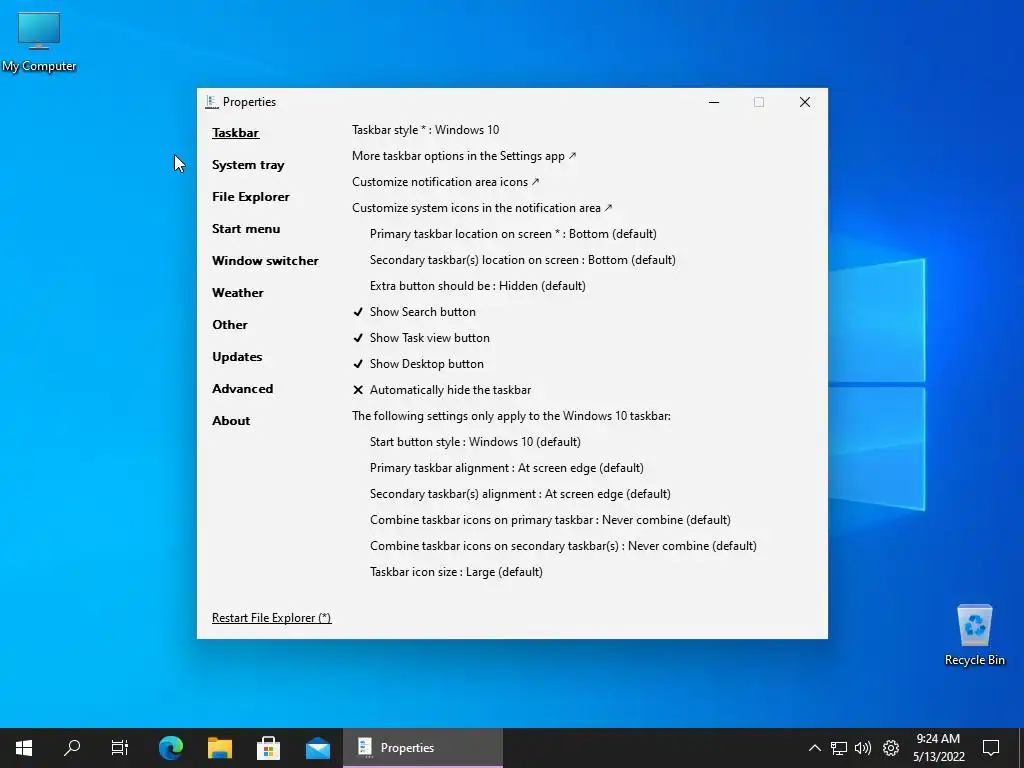This screenshot has height=768, width=1024.
Task: Open the About section
Action: click(x=231, y=421)
